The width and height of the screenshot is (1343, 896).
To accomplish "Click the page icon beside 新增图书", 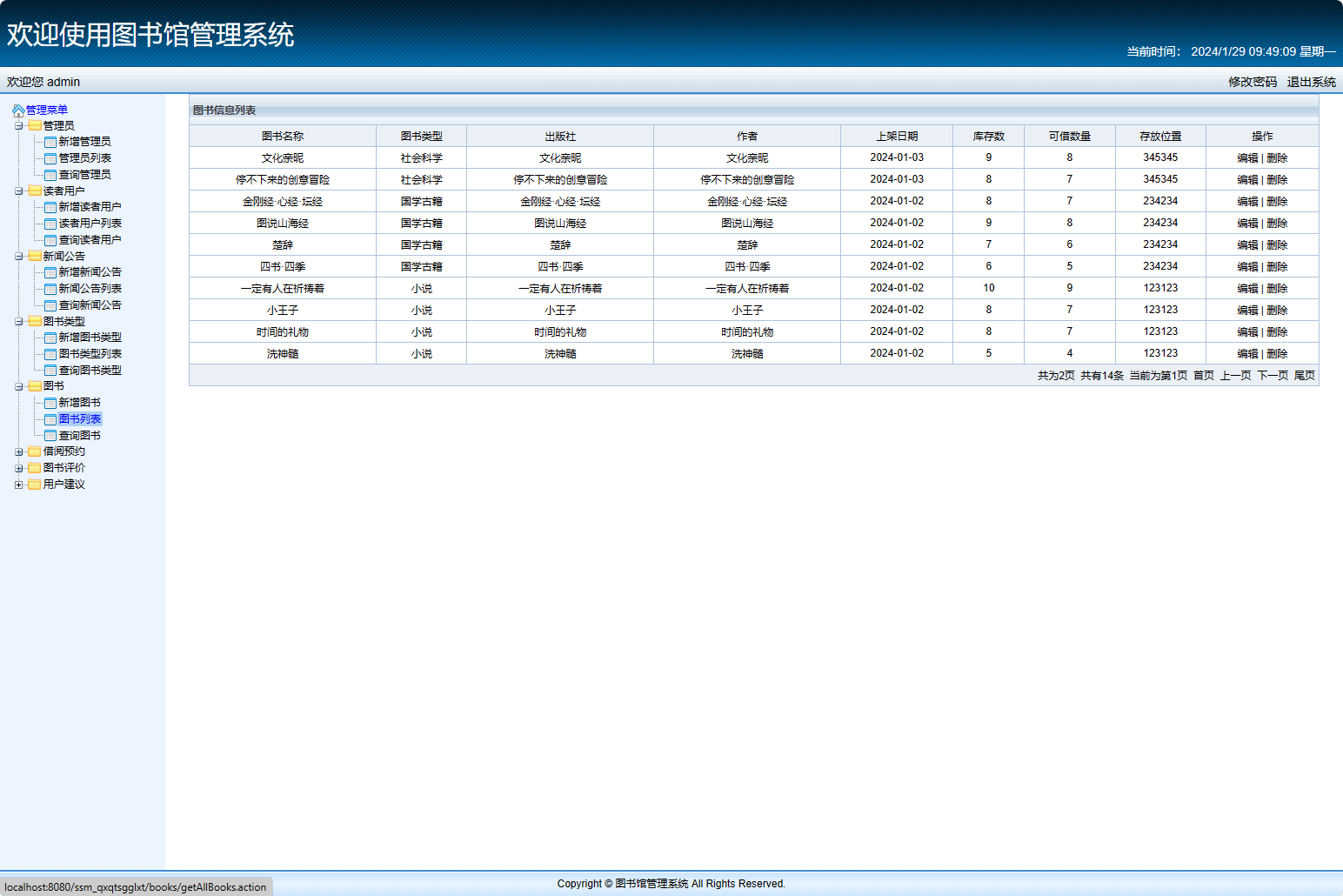I will coord(50,403).
